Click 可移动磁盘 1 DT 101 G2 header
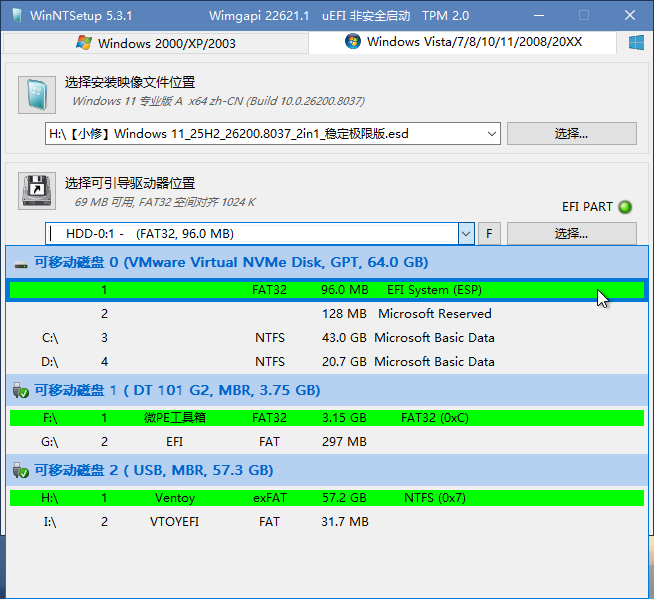Viewport: 654px width, 599px height. 327,390
